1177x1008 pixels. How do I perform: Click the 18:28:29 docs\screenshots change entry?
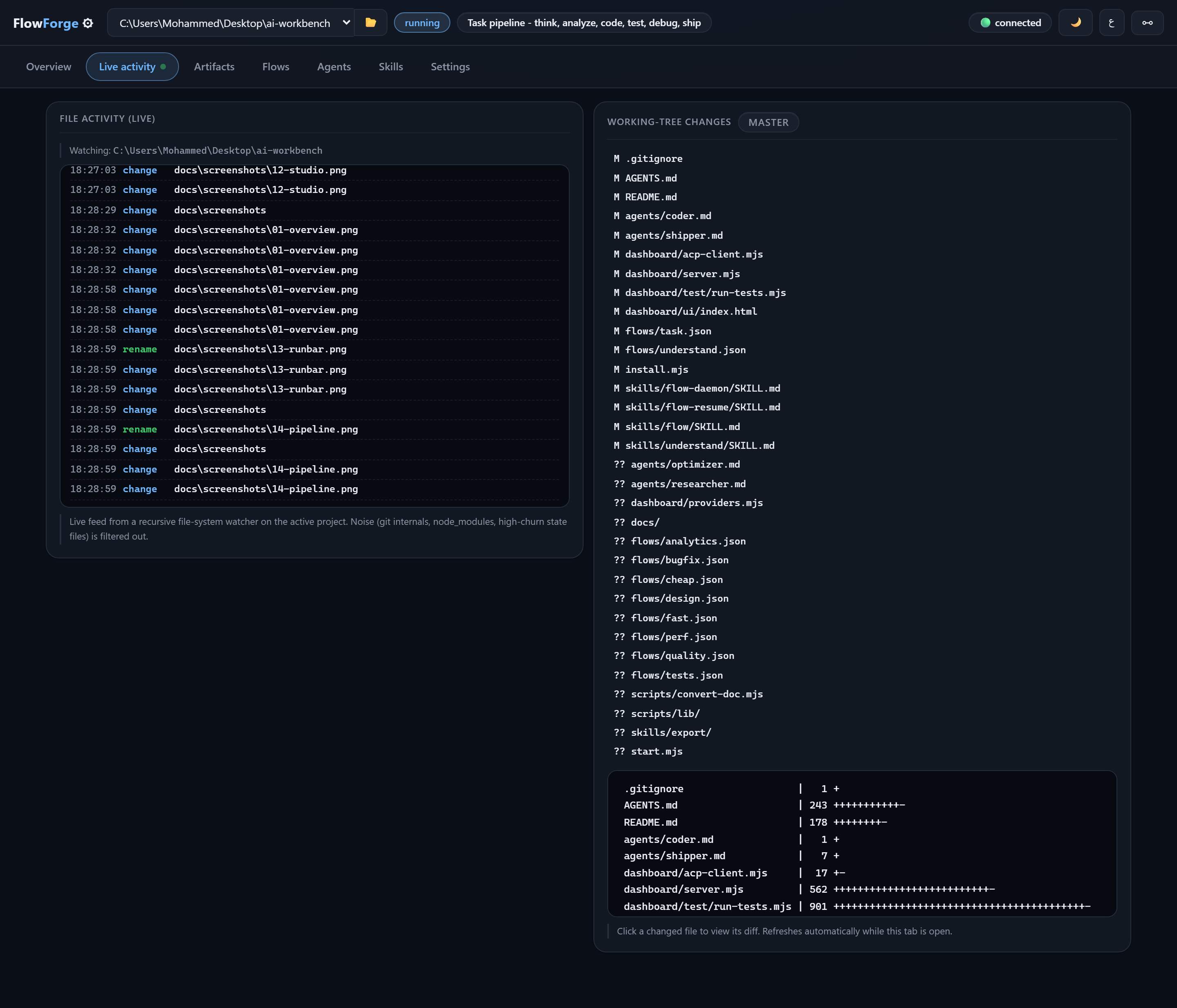pyautogui.click(x=314, y=210)
